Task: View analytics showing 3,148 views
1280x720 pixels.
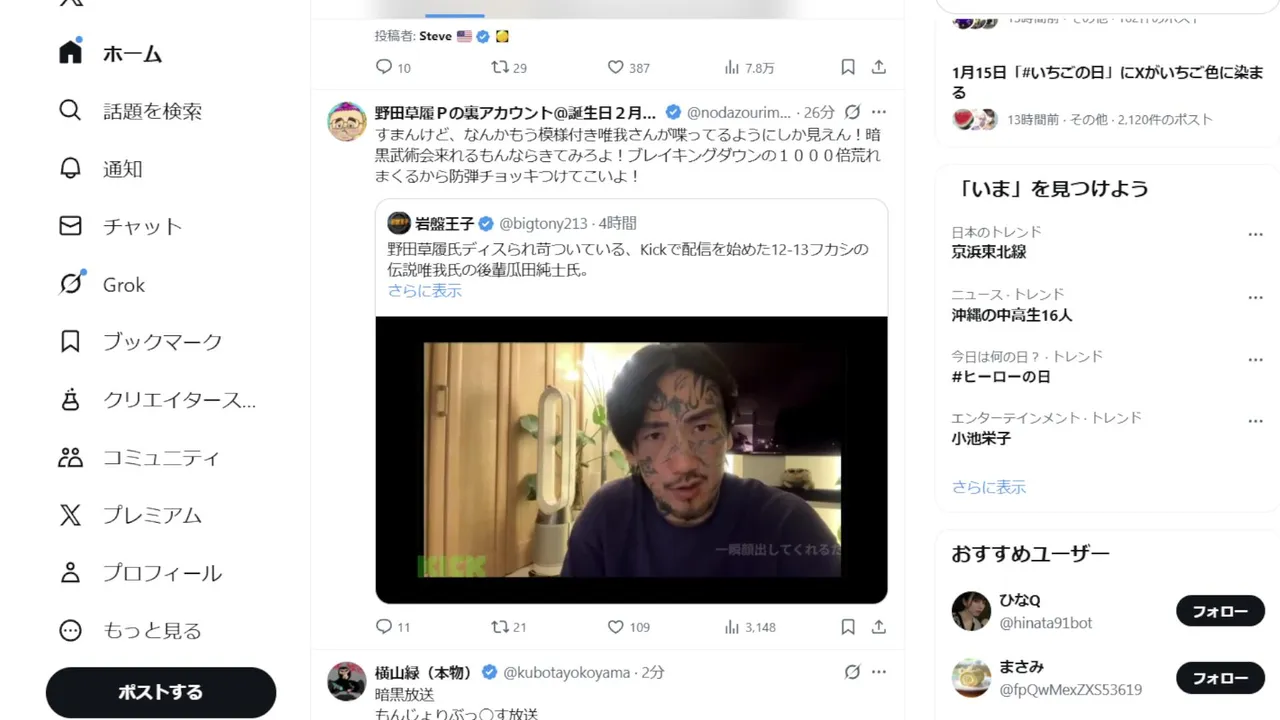Action: click(x=750, y=627)
